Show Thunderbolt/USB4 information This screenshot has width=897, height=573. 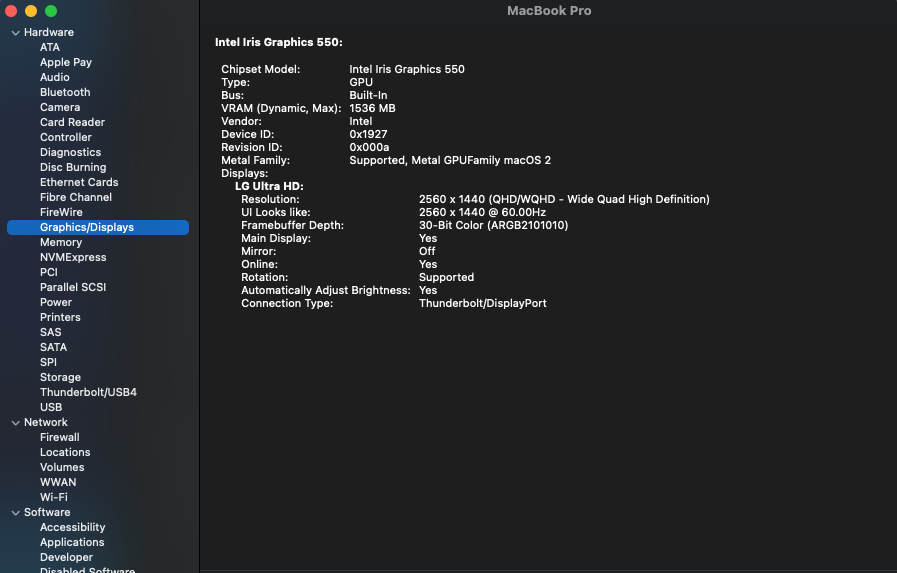tap(88, 392)
